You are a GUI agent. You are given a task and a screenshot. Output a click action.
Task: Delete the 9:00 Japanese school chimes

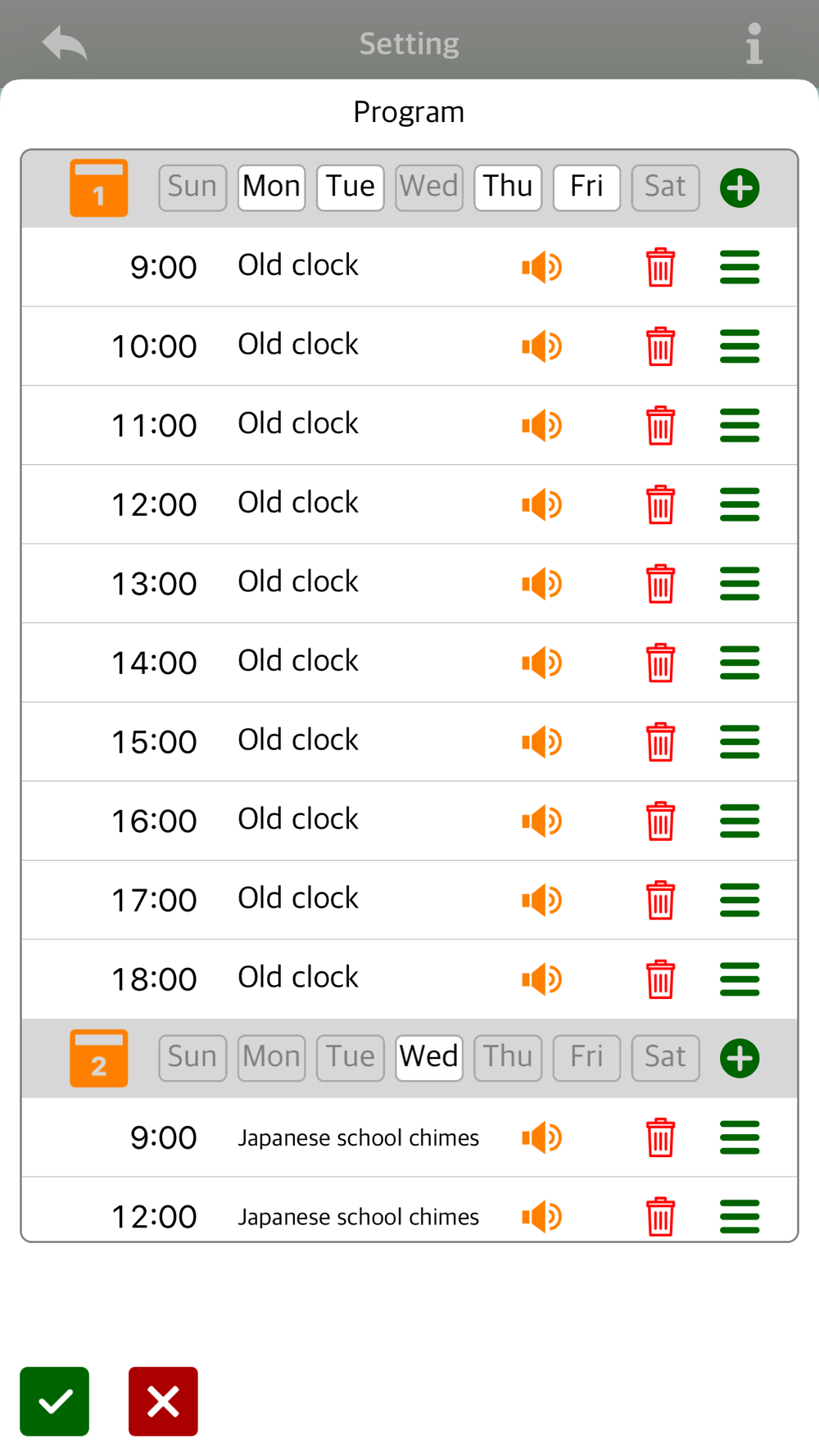pos(660,1137)
